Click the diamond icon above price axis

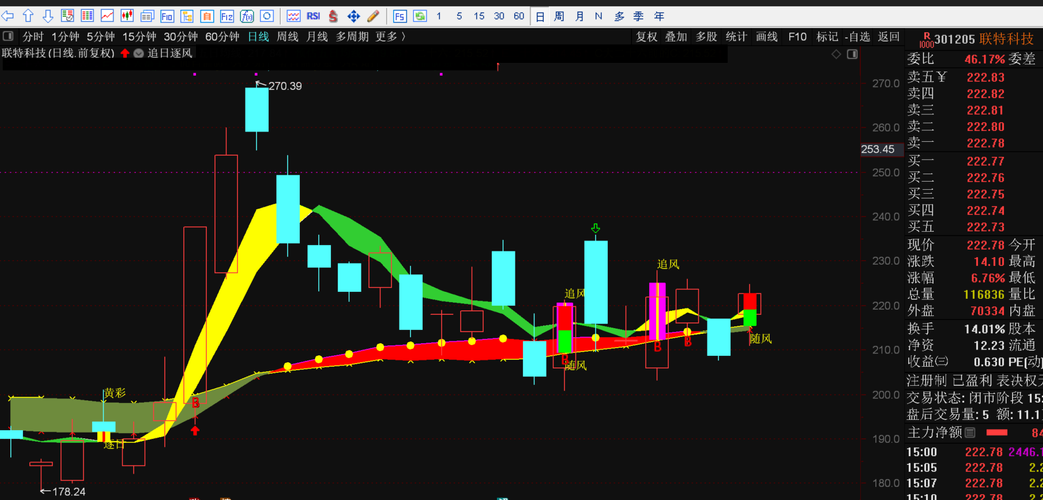pyautogui.click(x=836, y=55)
